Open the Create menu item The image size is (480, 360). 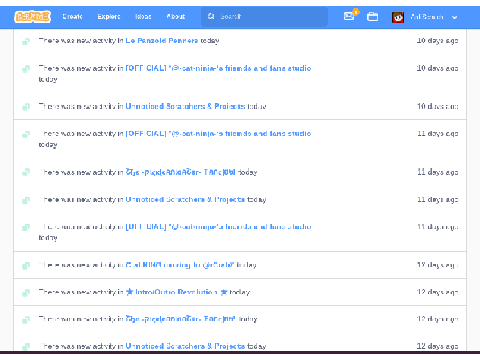(x=72, y=16)
